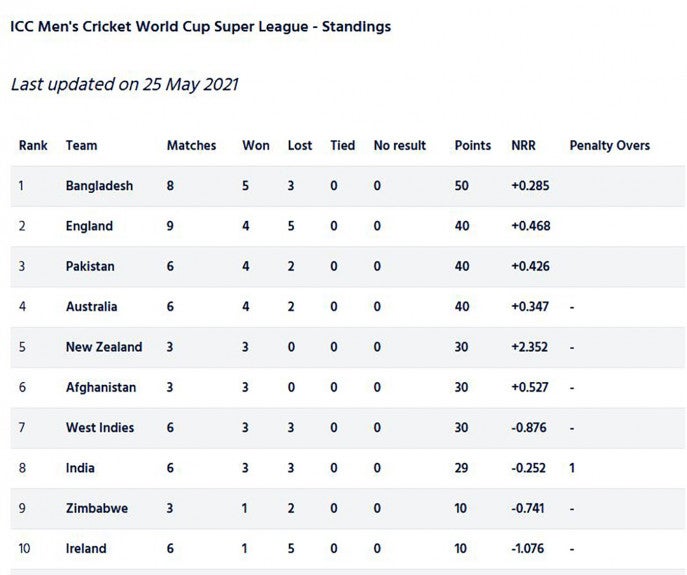The width and height of the screenshot is (687, 575).
Task: Click the Matches column header
Action: (191, 146)
